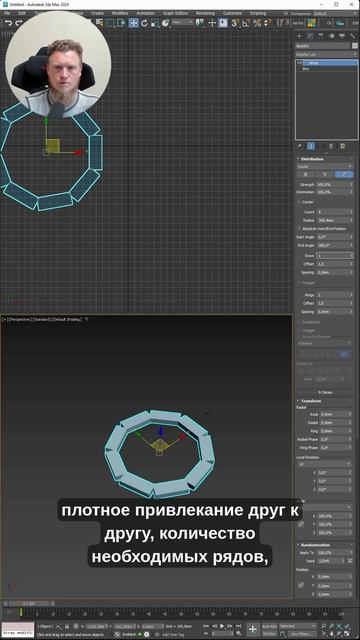Click the object color swatch beside name
360x640 pixels.
click(x=355, y=46)
